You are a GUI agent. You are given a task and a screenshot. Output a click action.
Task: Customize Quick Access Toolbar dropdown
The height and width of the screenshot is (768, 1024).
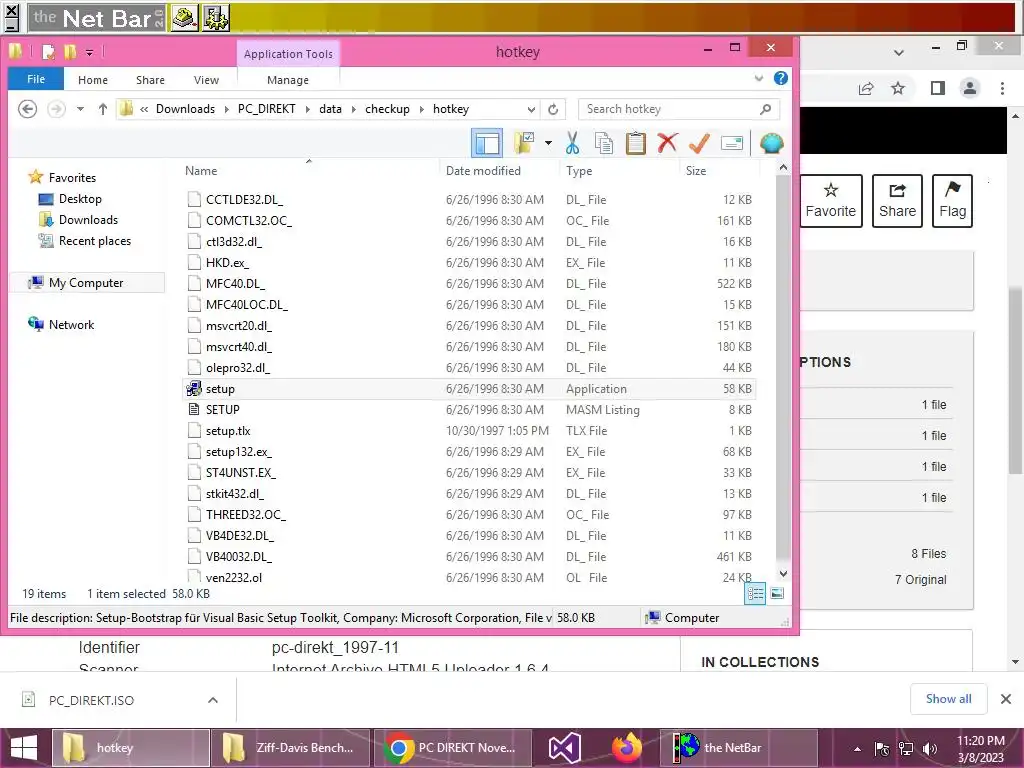89,52
